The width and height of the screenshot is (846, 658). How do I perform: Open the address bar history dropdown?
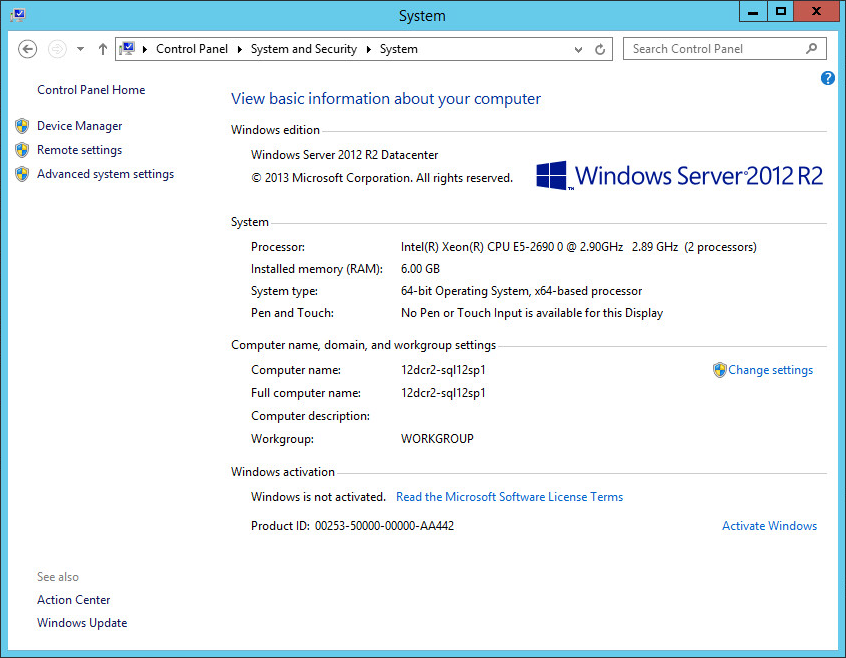578,50
